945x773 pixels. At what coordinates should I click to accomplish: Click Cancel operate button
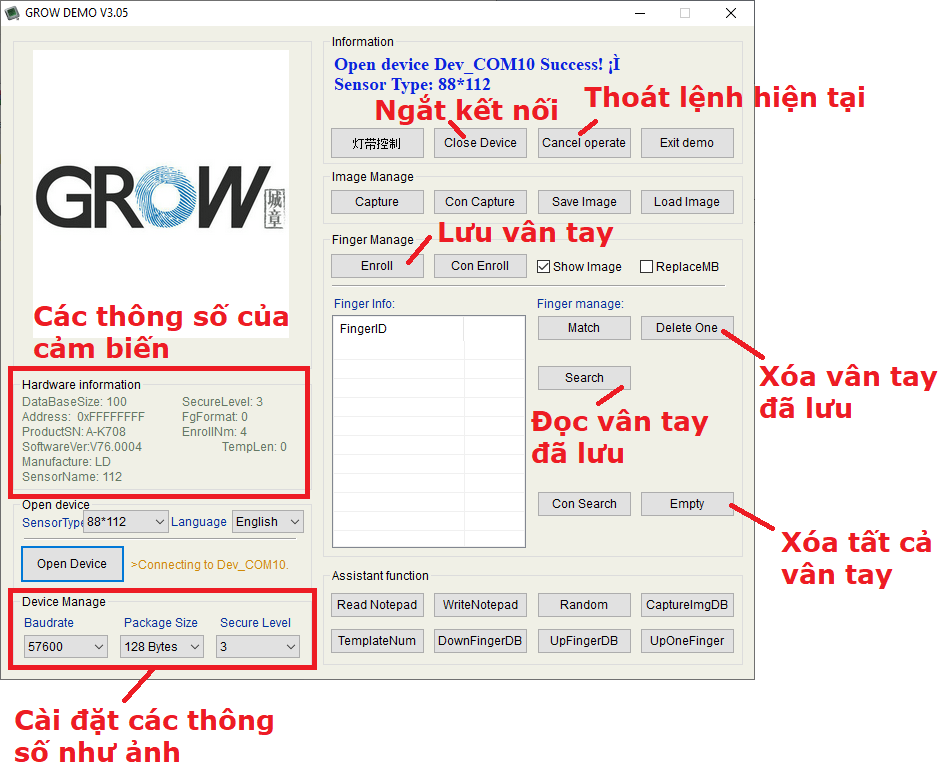pyautogui.click(x=584, y=143)
